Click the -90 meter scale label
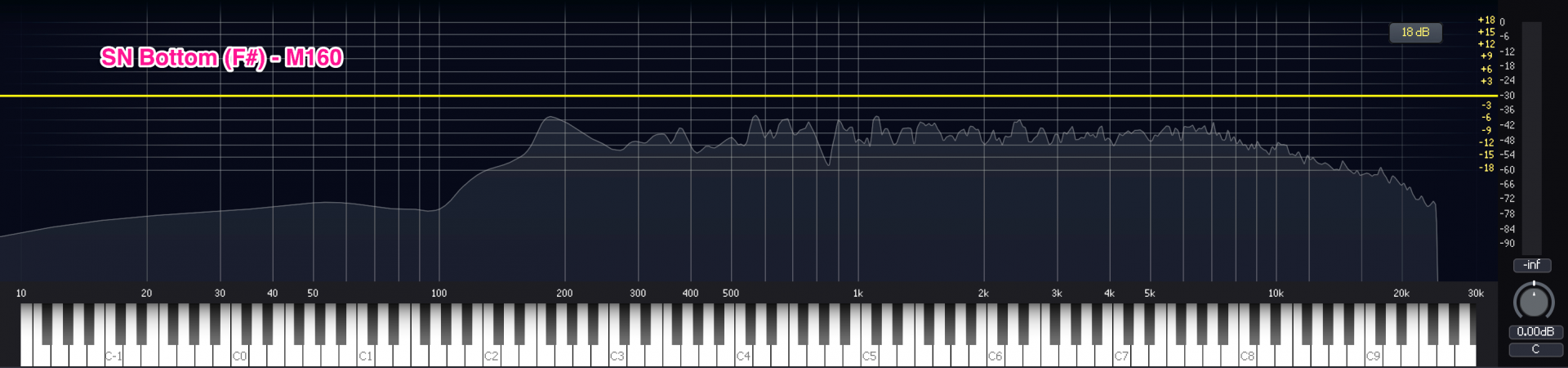This screenshot has height=368, width=1568. 1507,243
